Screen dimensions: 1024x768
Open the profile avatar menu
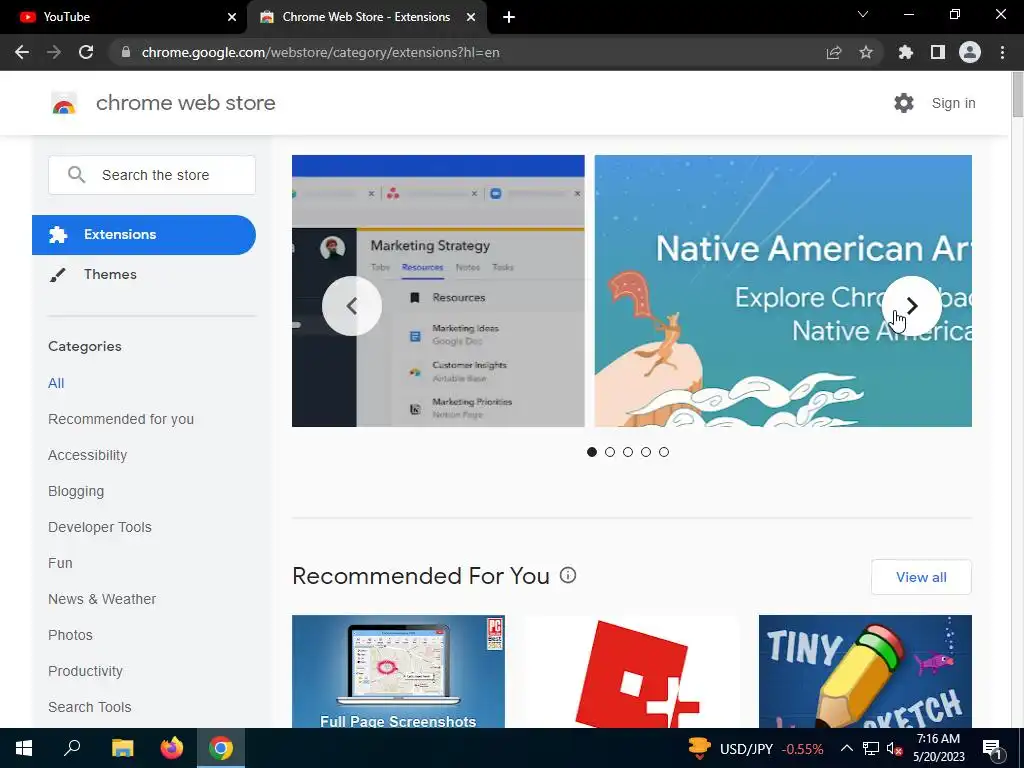(970, 52)
